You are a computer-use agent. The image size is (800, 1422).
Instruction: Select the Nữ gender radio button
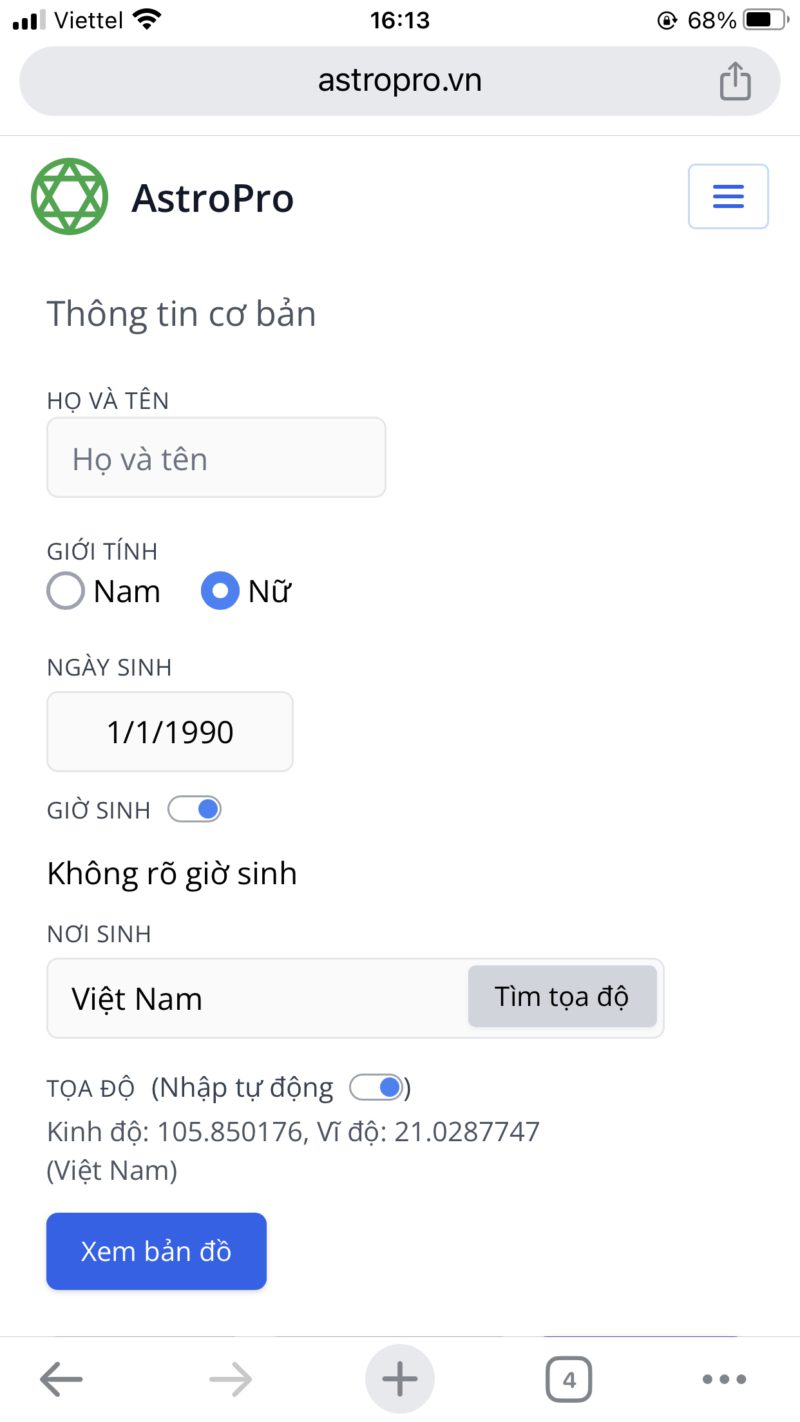pyautogui.click(x=219, y=590)
